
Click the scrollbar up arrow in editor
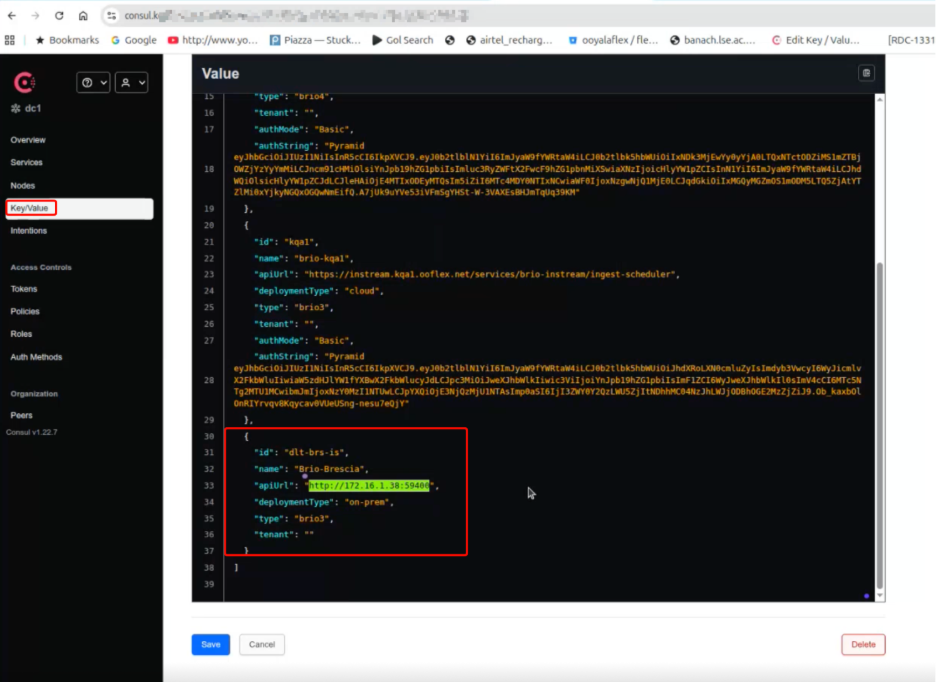click(879, 99)
